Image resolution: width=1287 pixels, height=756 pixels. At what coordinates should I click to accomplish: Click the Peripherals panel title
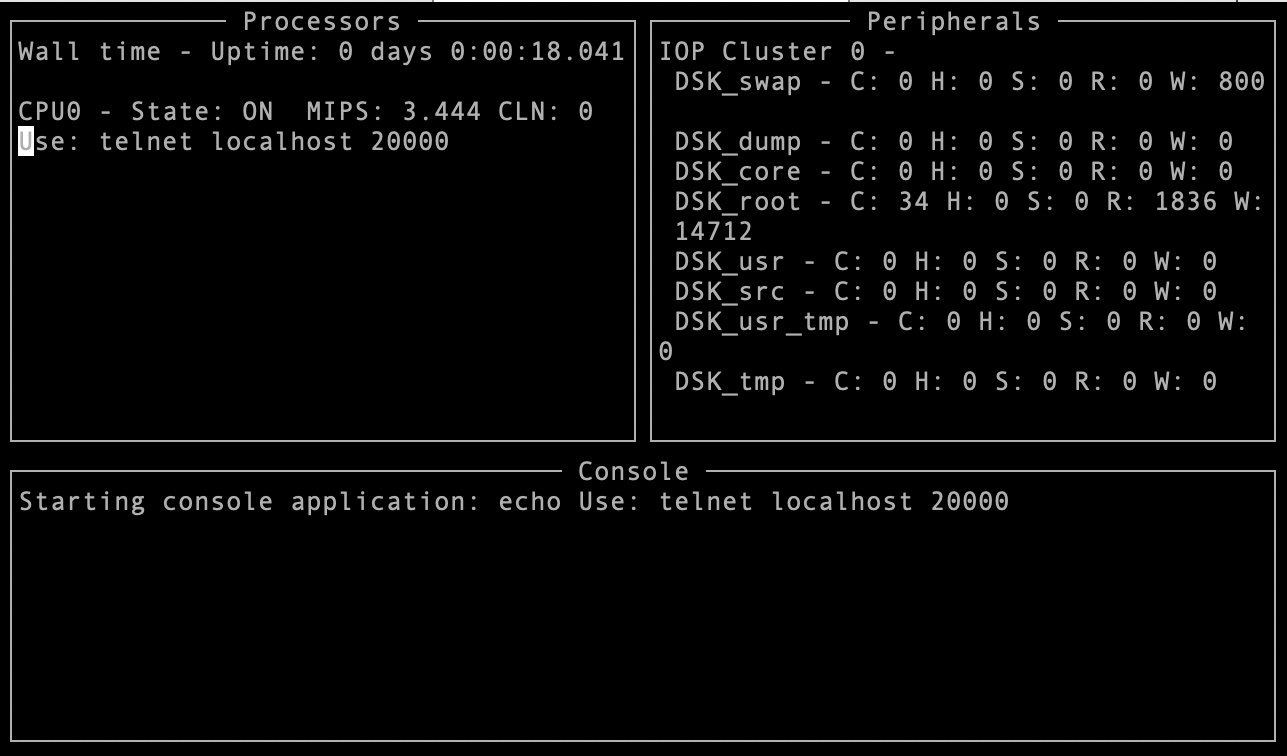[x=954, y=21]
